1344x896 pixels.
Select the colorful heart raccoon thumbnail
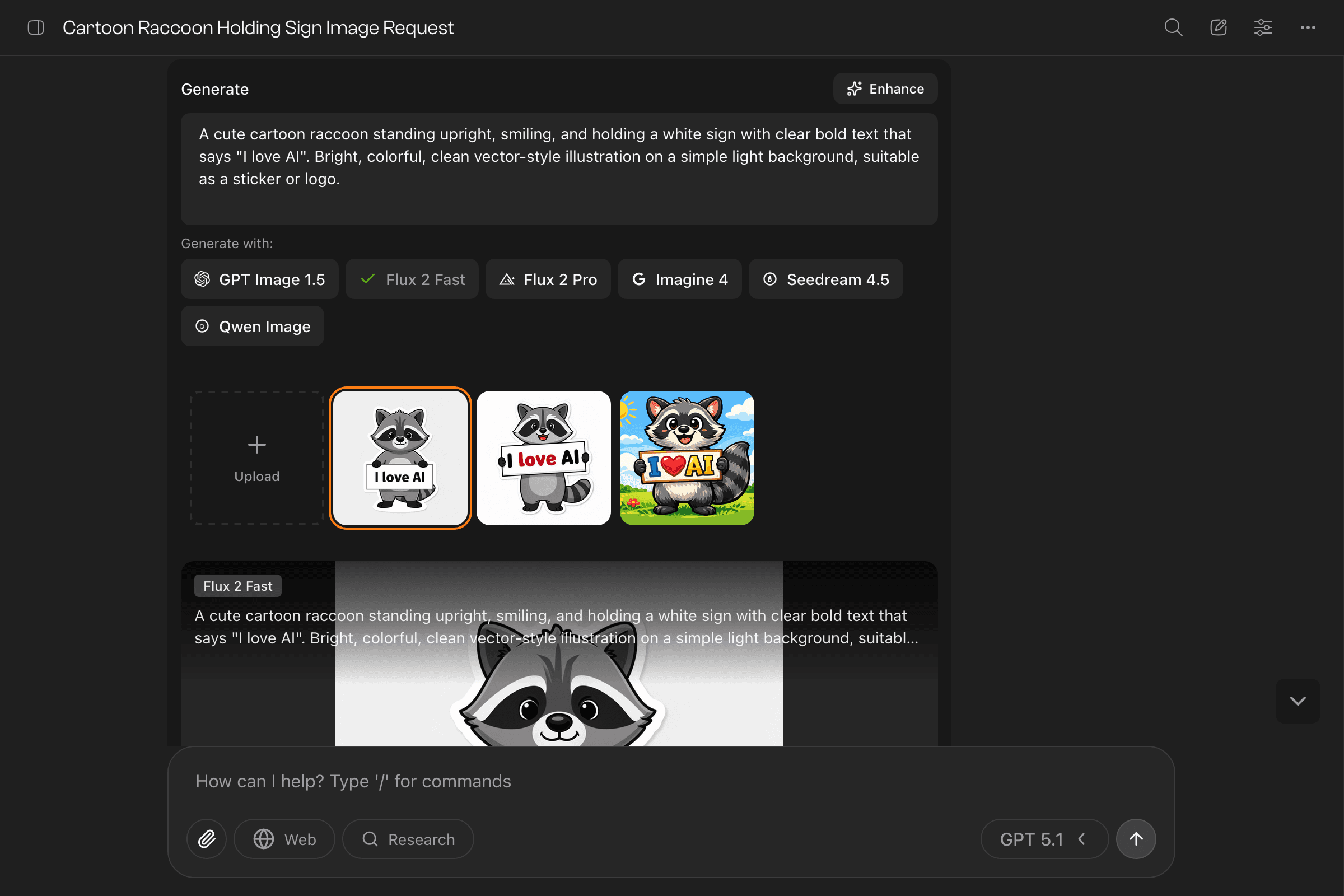687,458
